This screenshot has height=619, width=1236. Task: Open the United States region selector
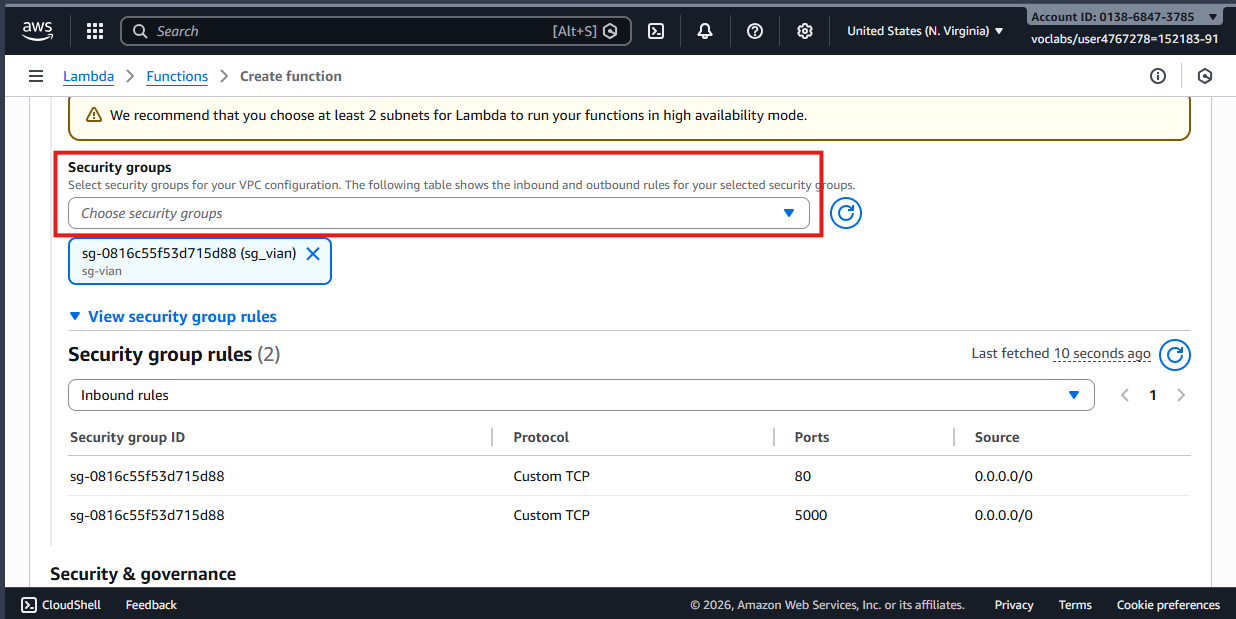[x=922, y=30]
